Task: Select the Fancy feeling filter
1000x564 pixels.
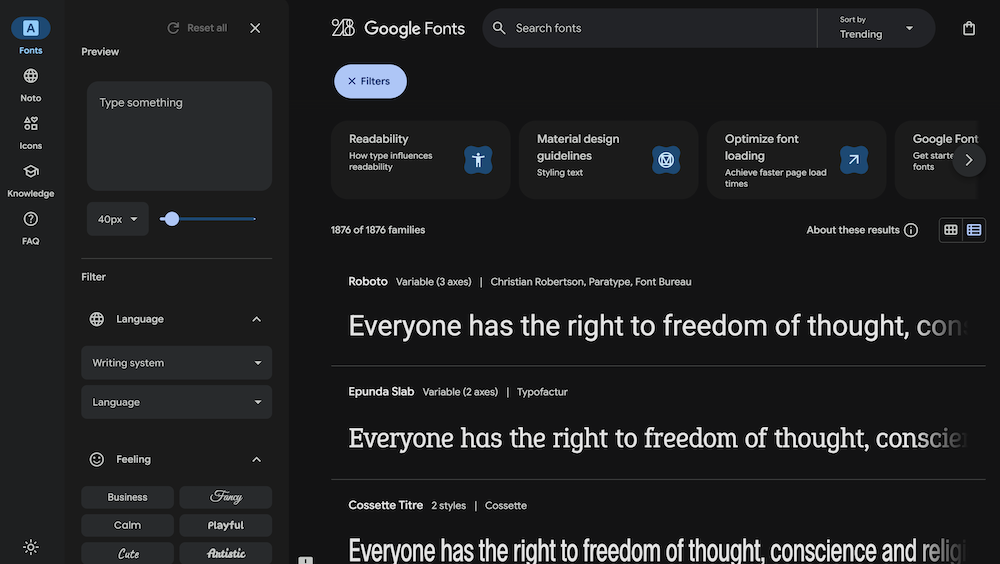Action: tap(226, 497)
